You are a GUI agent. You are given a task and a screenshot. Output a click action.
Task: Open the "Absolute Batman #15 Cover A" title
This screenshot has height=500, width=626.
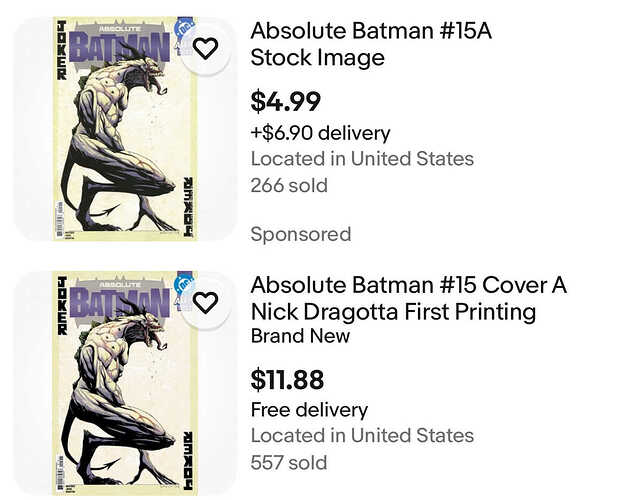point(408,285)
